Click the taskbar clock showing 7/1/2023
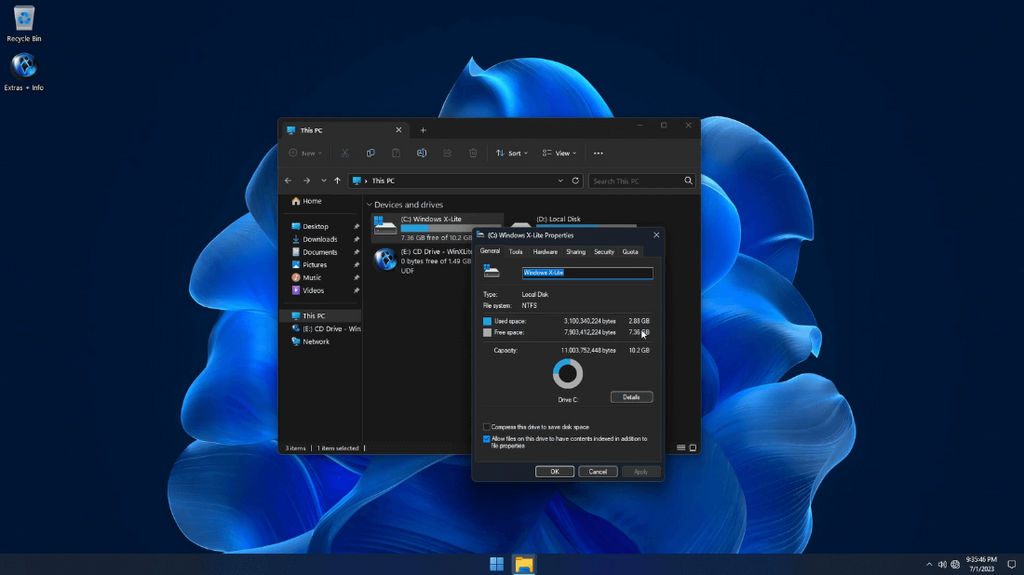 982,565
